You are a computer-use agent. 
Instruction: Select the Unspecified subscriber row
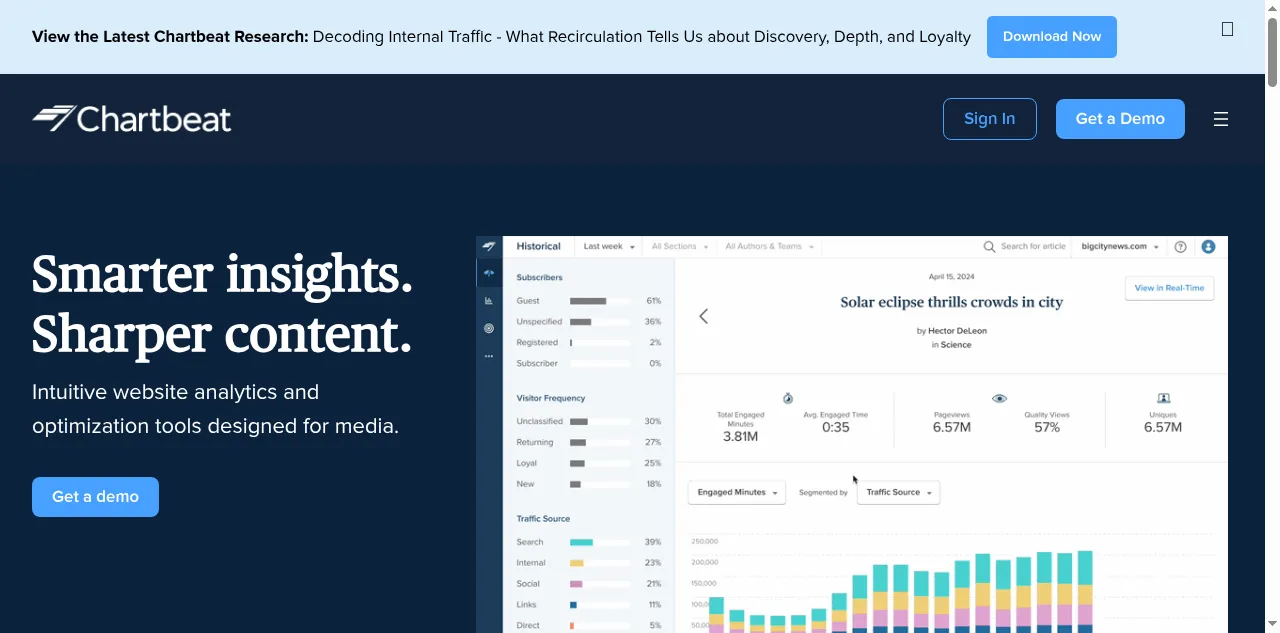[x=588, y=322]
